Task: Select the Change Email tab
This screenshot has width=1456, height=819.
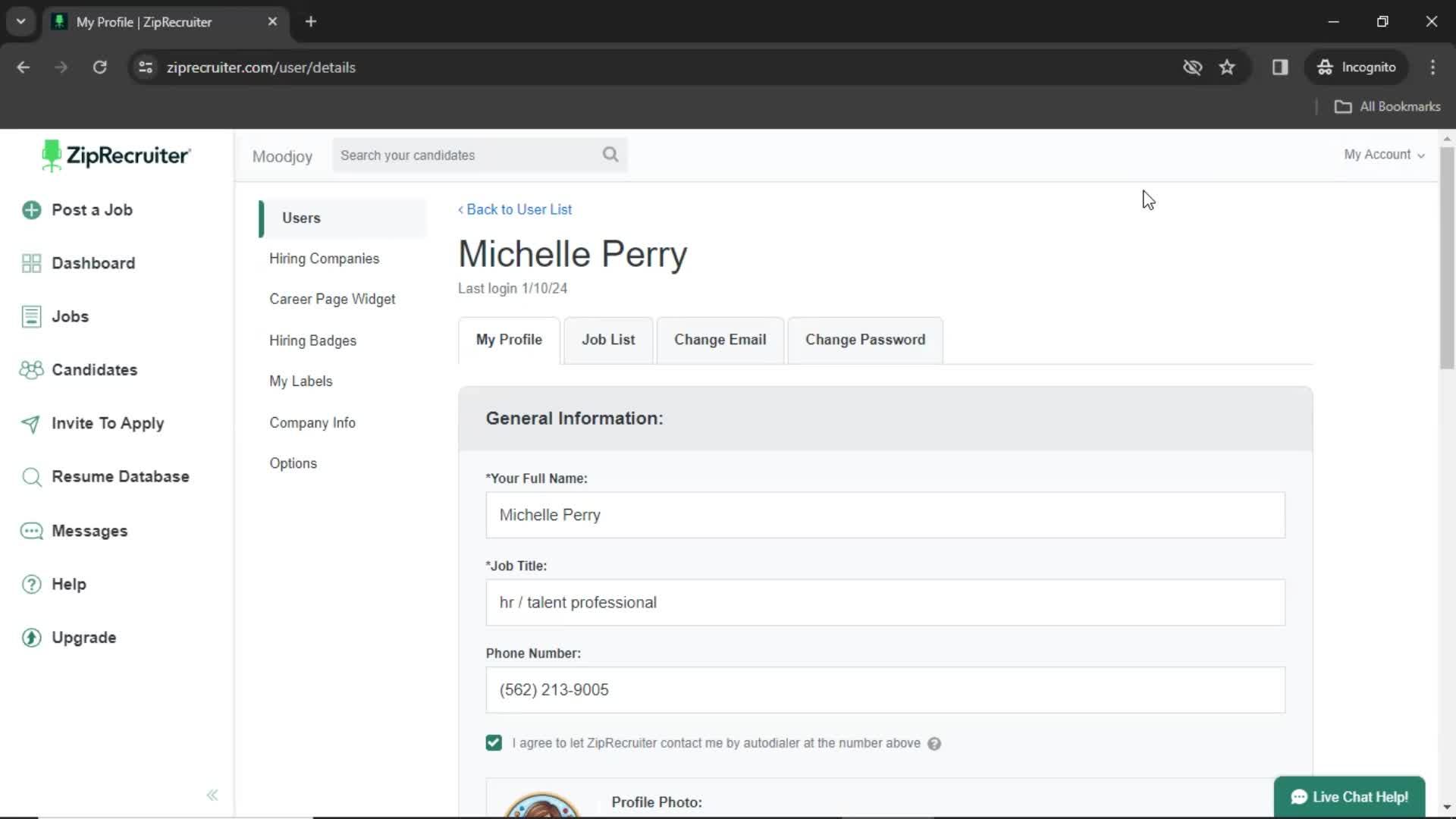Action: point(720,339)
